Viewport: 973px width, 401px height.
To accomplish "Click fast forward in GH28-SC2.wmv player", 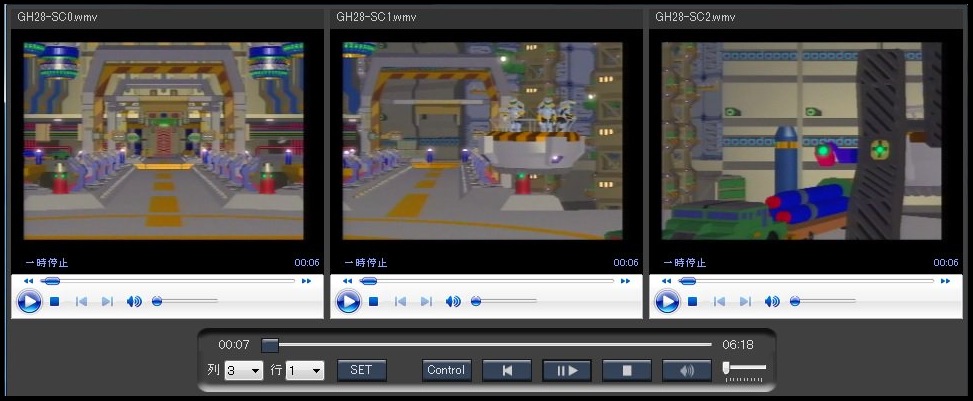I will coord(945,281).
